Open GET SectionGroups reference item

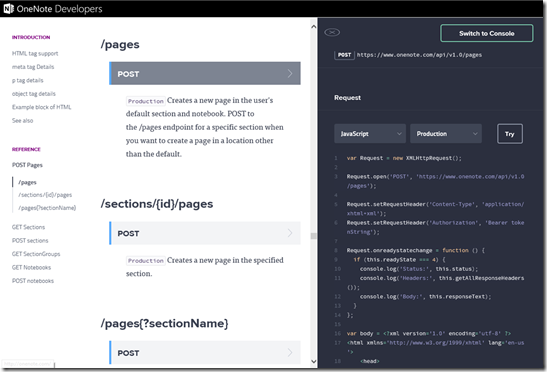(36, 254)
